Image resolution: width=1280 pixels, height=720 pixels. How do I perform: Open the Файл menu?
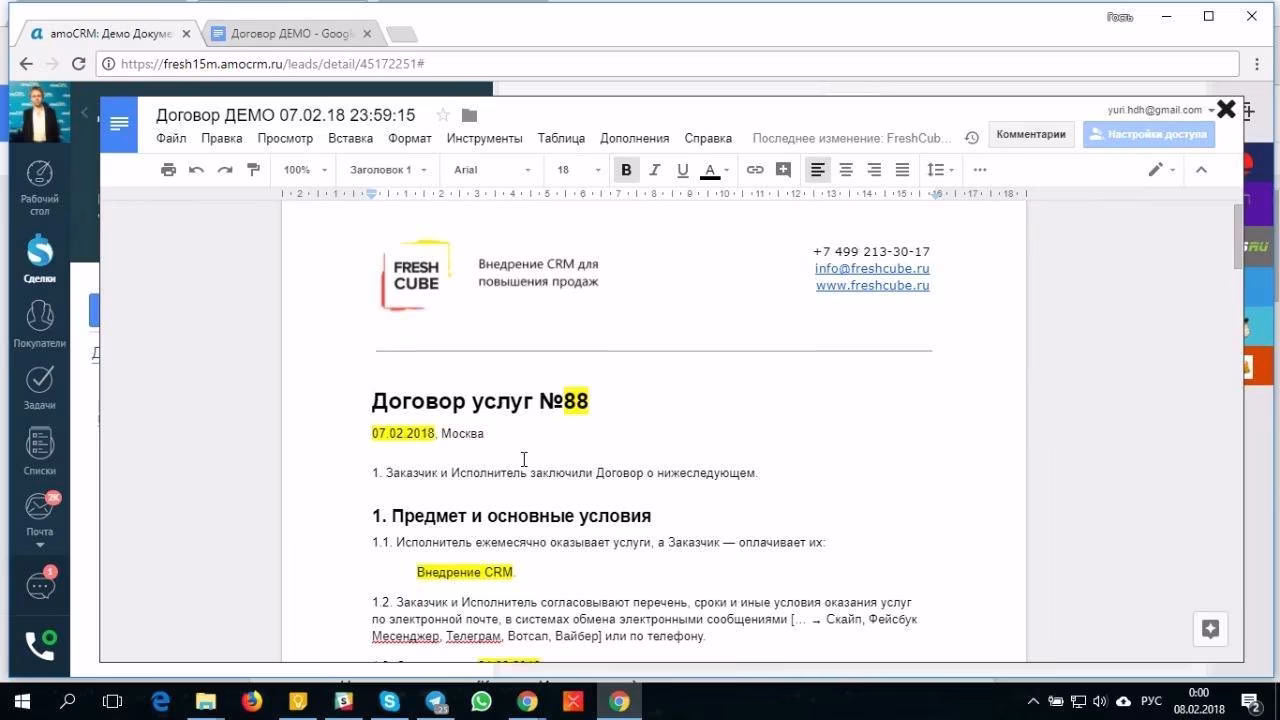click(171, 138)
